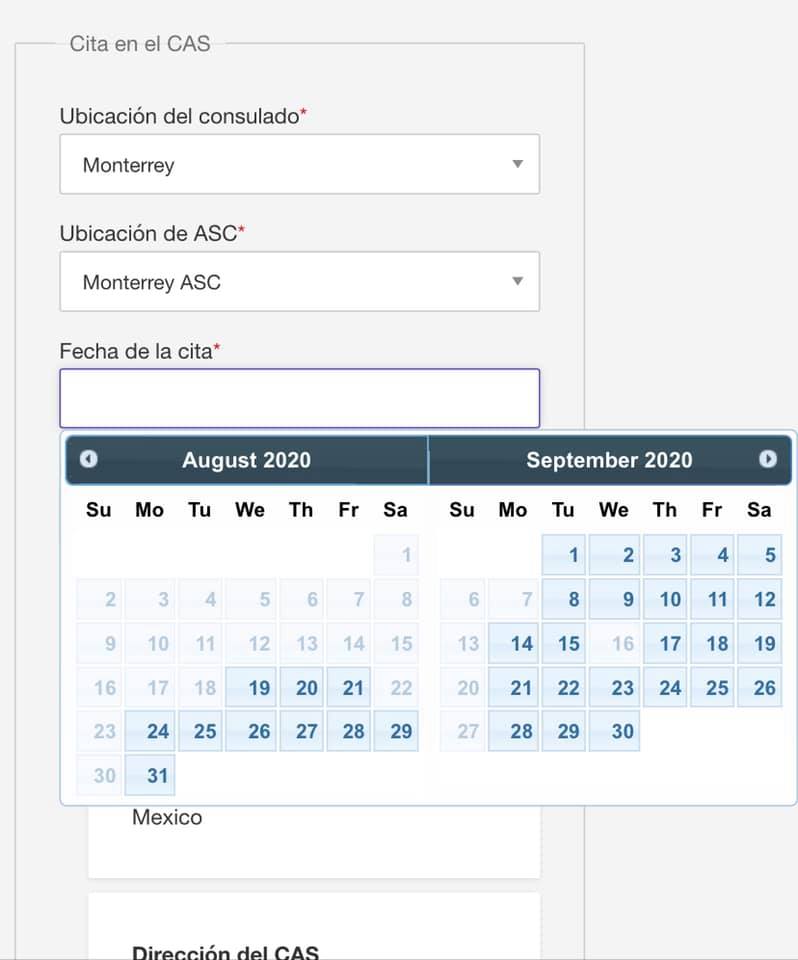Choose September 22 in the datepicker
The height and width of the screenshot is (960, 798).
(x=564, y=688)
